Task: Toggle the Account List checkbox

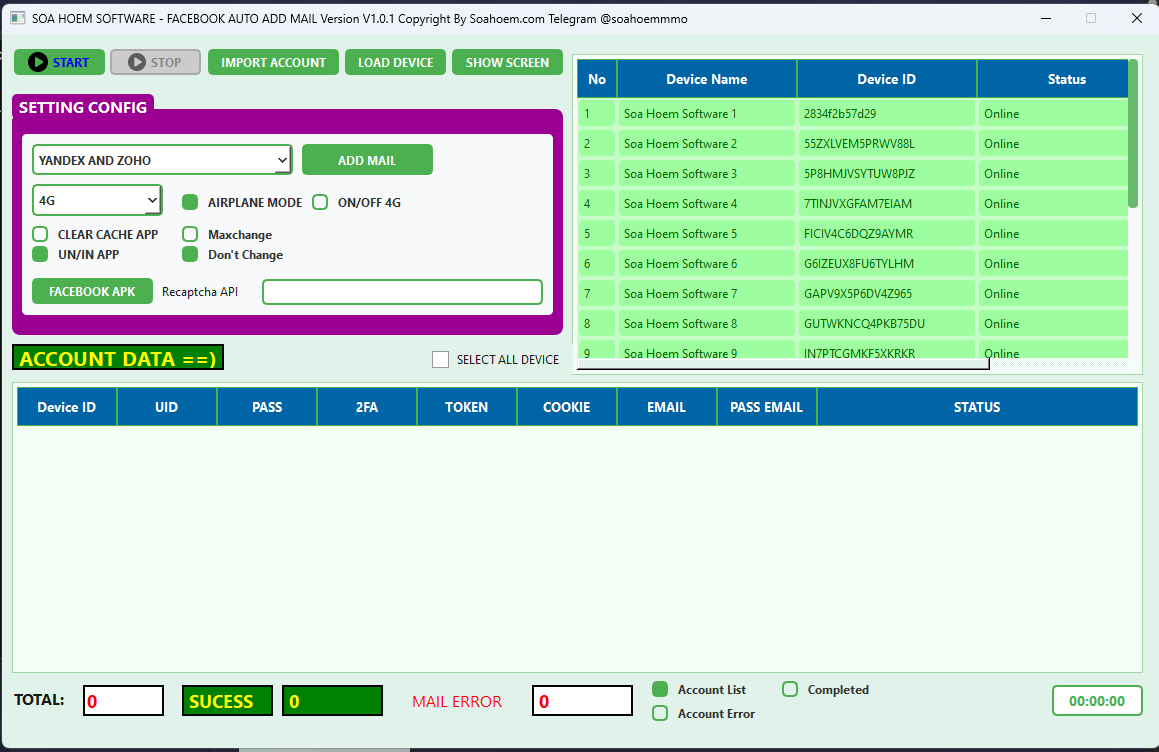Action: pos(660,689)
